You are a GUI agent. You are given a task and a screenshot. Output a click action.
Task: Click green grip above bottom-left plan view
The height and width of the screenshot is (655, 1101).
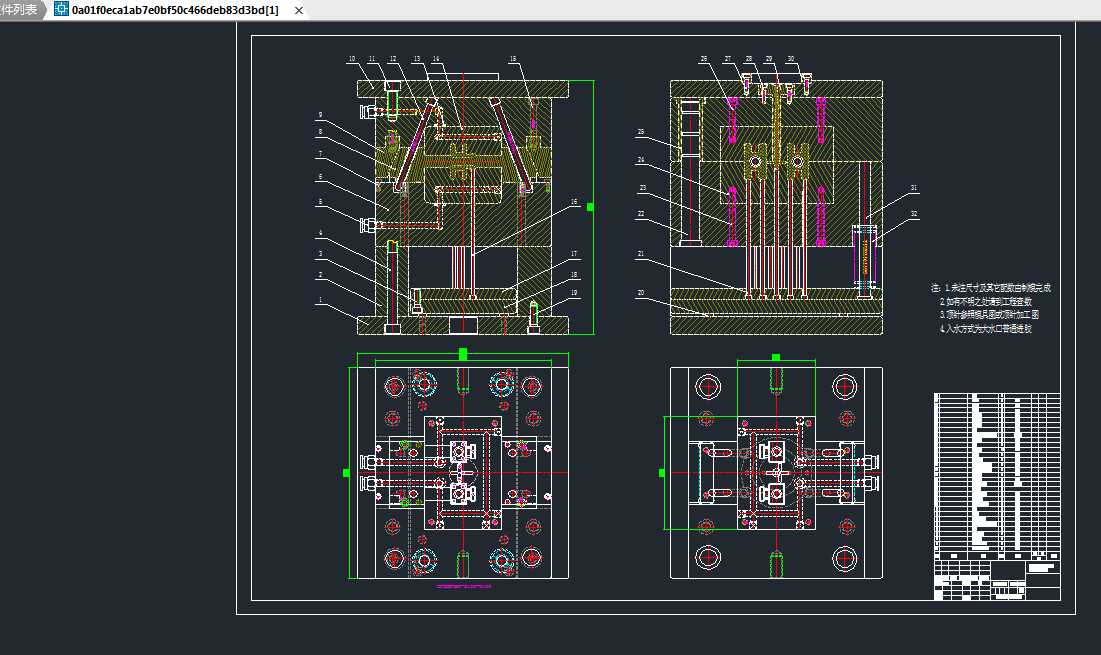pos(463,354)
